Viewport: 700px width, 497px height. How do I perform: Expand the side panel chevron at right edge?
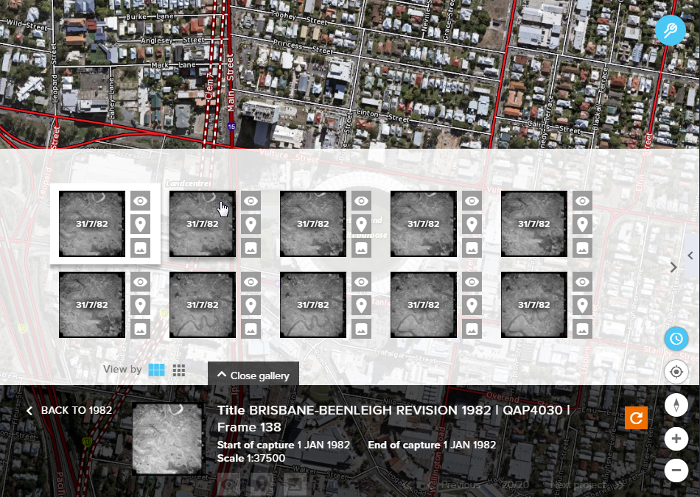click(x=691, y=255)
